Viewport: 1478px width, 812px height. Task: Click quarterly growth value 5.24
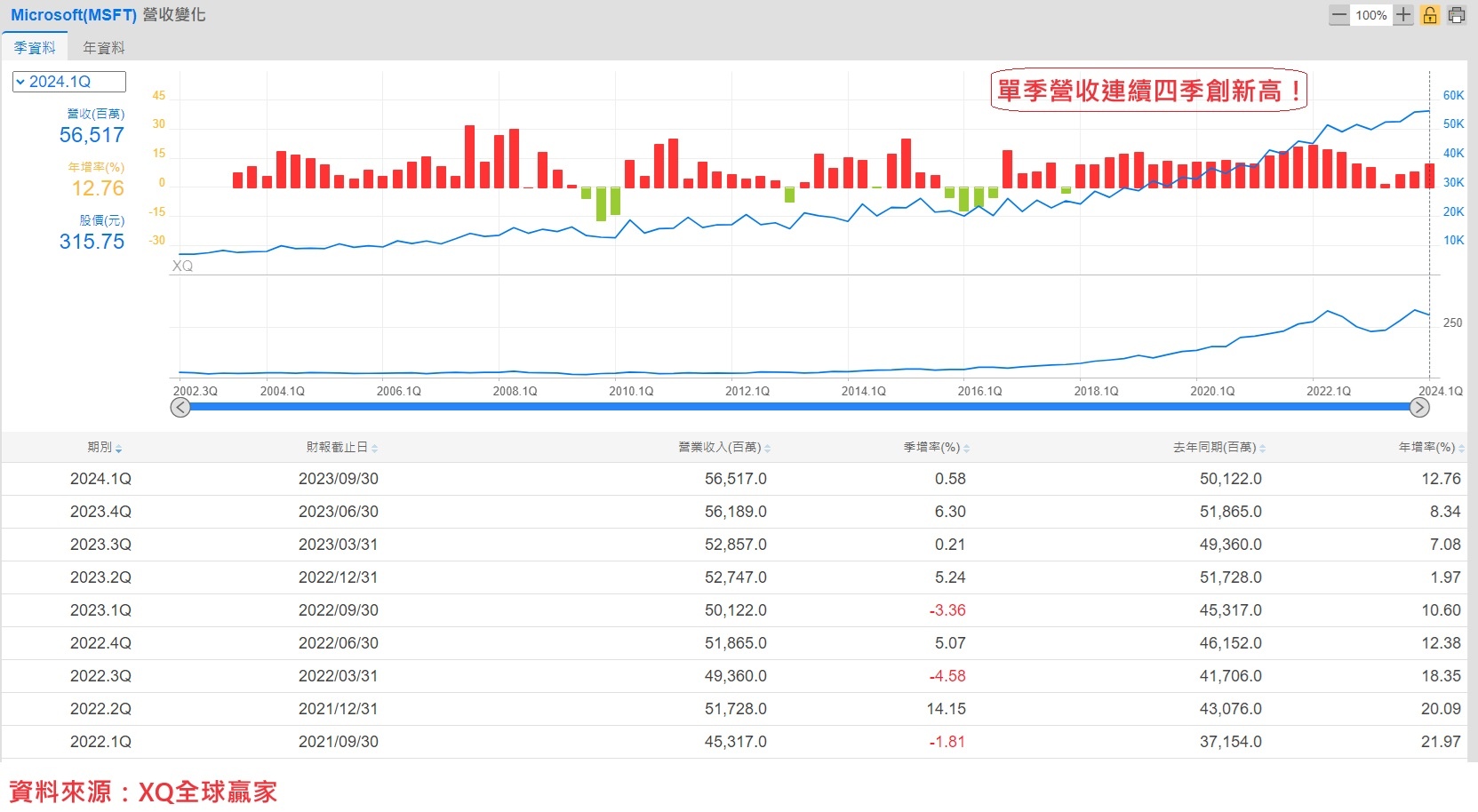[x=950, y=577]
